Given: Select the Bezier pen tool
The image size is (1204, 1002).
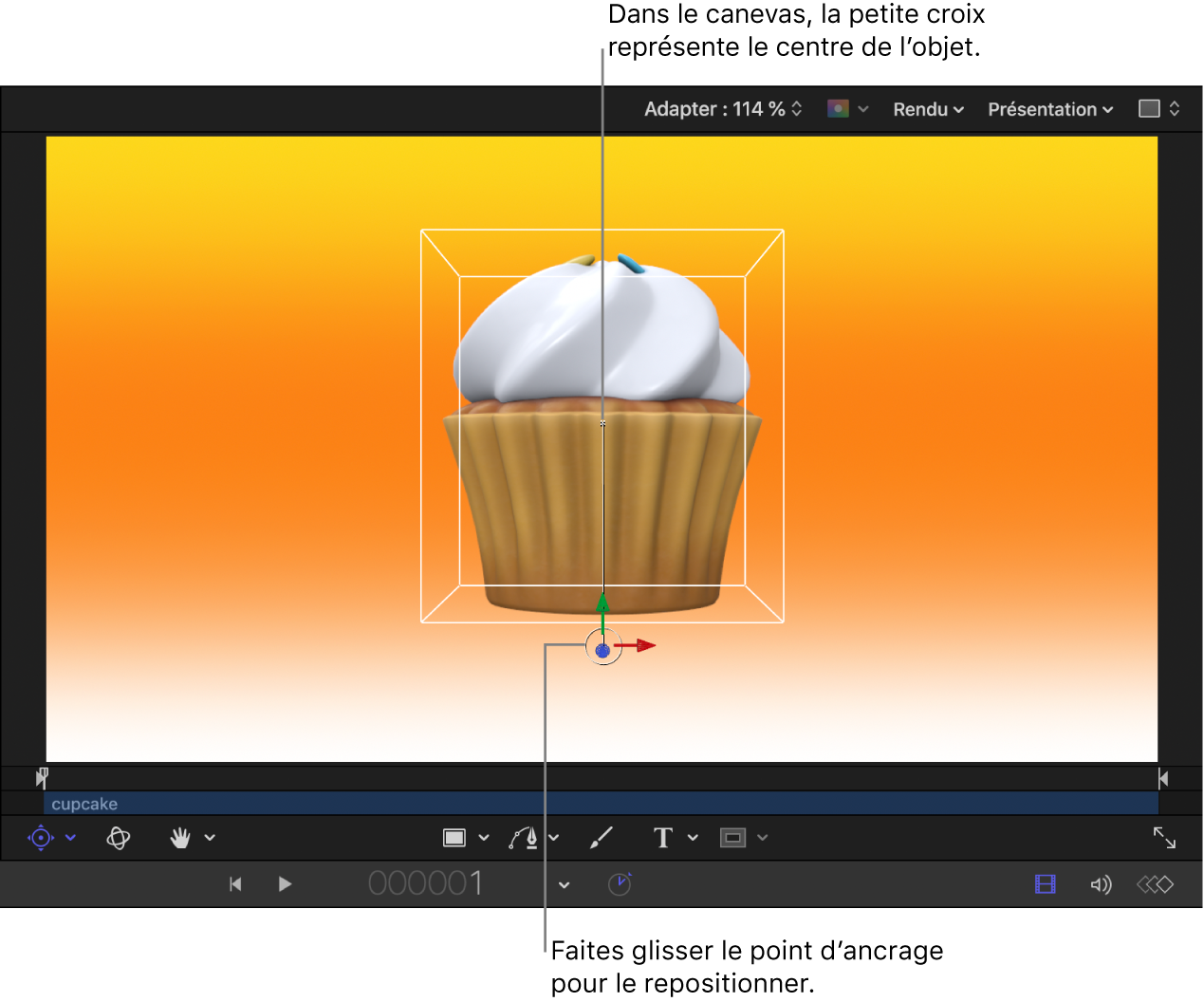Looking at the screenshot, I should click(523, 837).
